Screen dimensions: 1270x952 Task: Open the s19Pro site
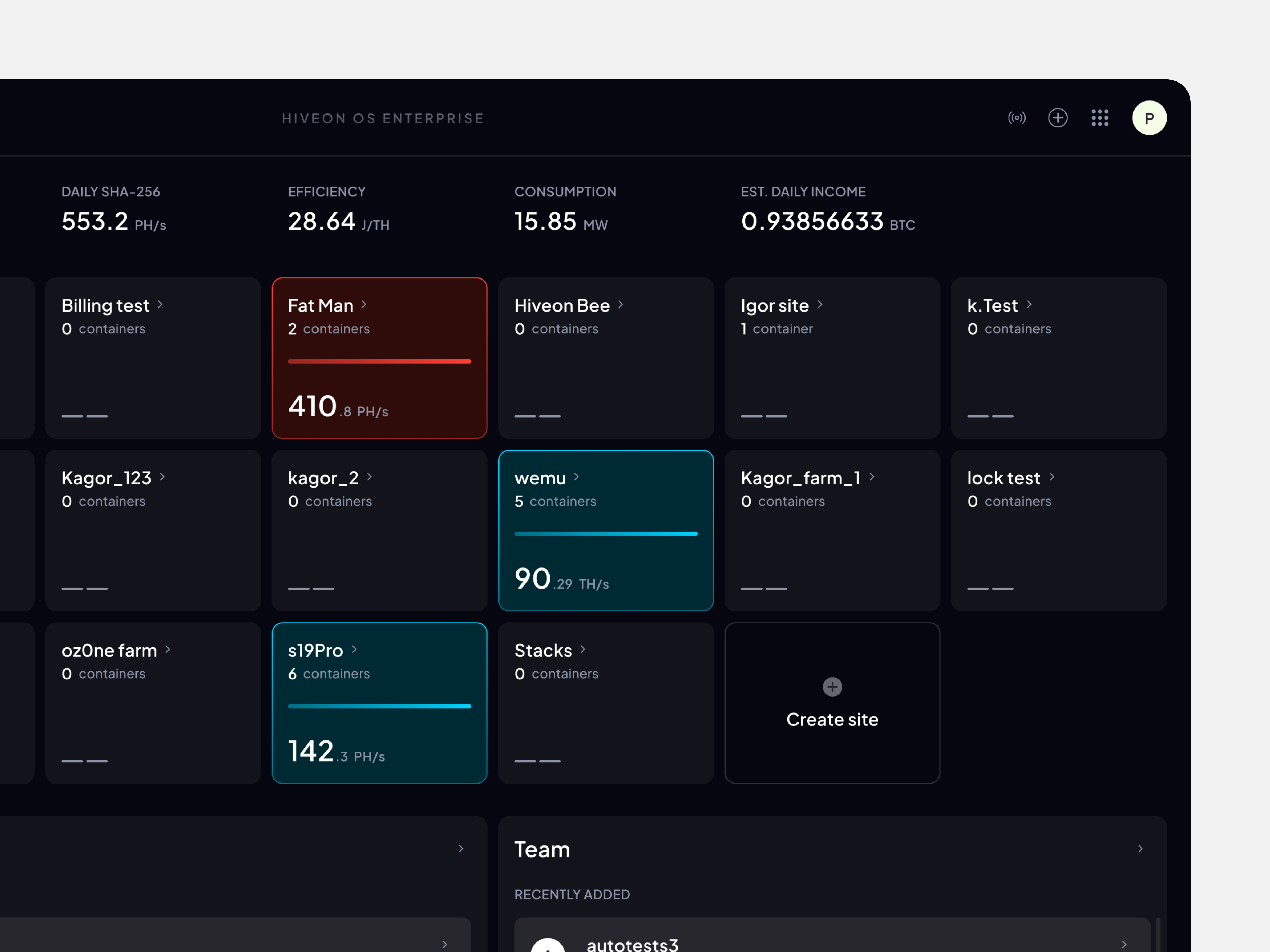tap(379, 703)
